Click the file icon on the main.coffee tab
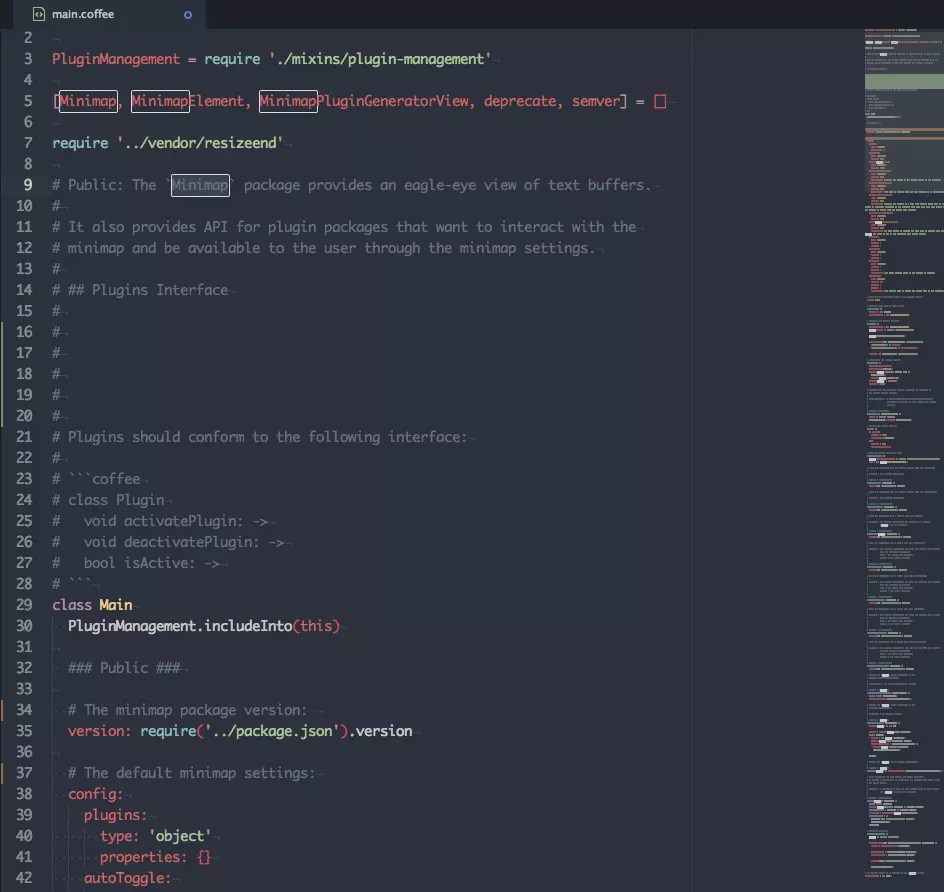 coord(37,15)
